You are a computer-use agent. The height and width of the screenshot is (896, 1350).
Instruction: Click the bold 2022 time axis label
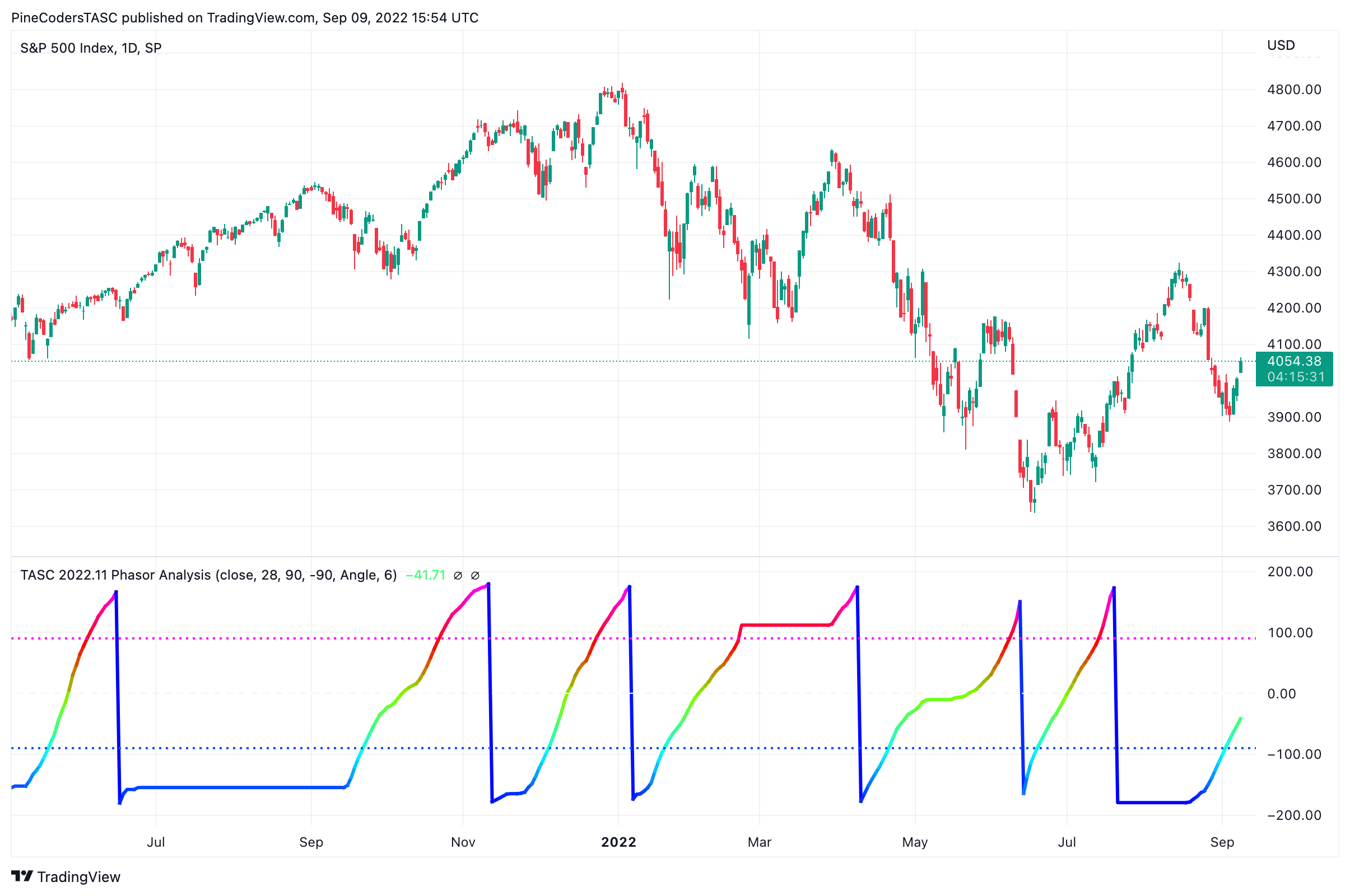(618, 842)
